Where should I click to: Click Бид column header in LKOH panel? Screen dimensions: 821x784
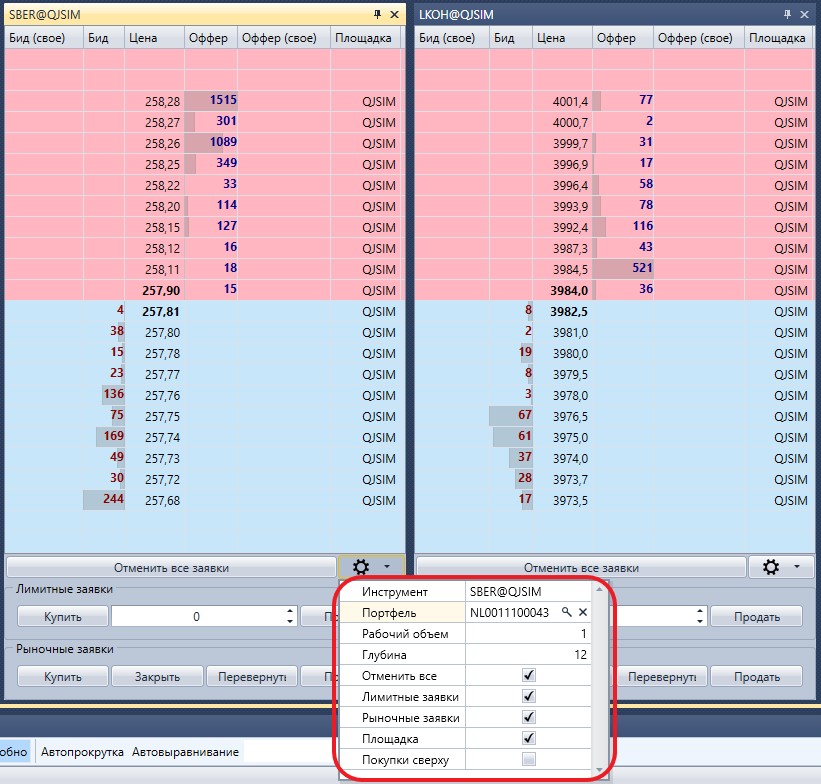511,38
